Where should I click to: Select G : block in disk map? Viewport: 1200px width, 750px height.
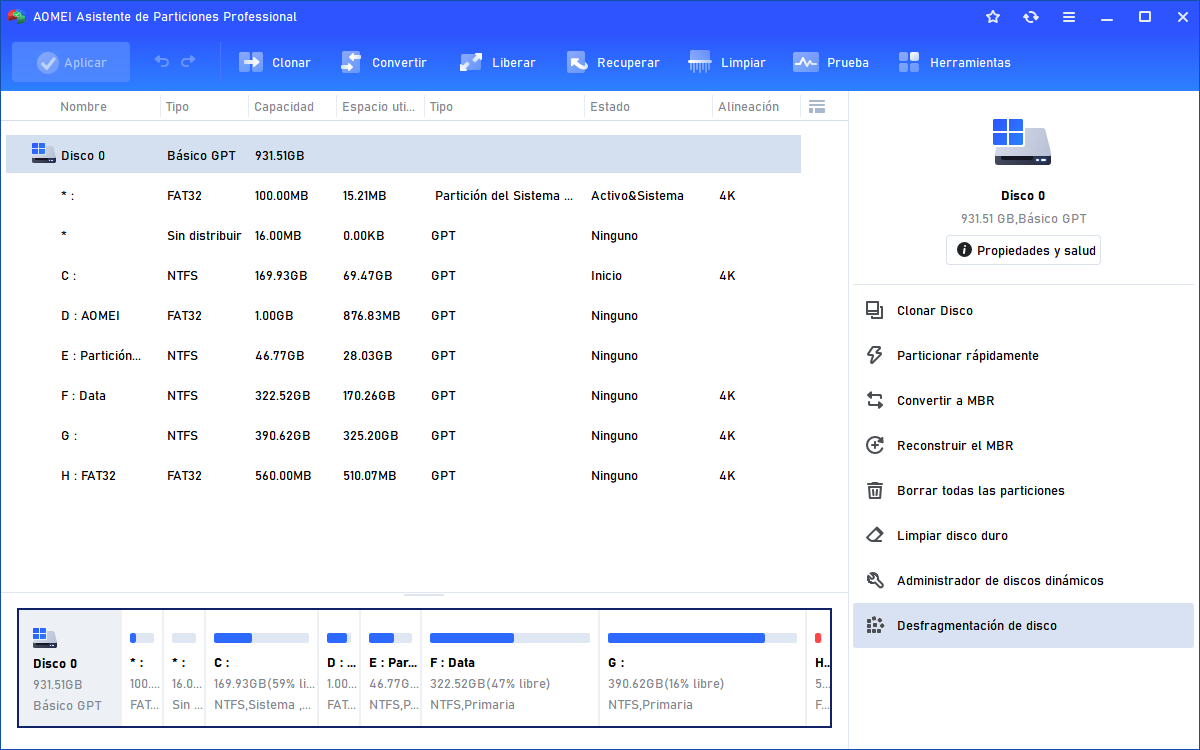[703, 667]
